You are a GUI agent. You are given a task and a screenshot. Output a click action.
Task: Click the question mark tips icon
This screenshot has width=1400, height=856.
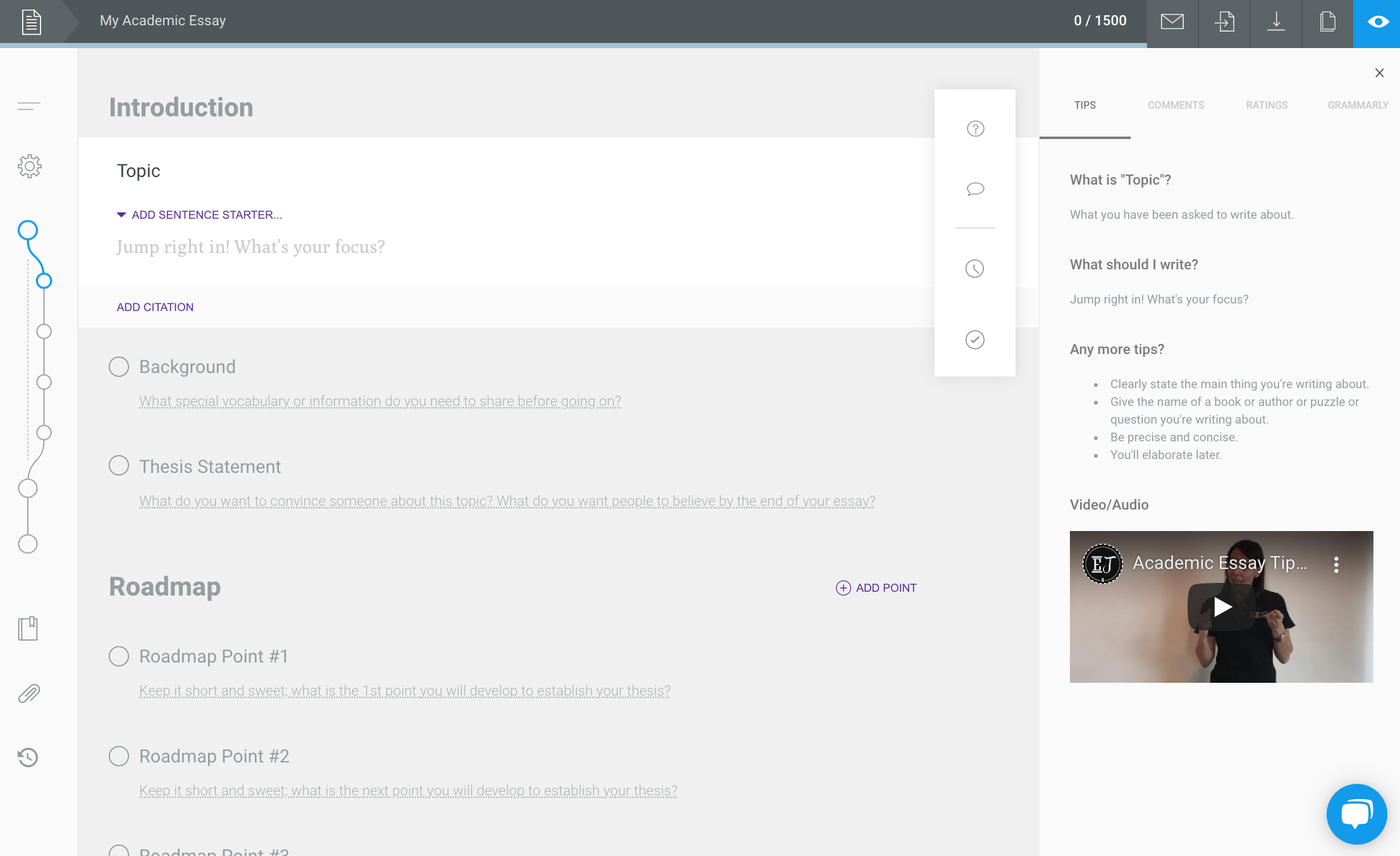point(976,129)
